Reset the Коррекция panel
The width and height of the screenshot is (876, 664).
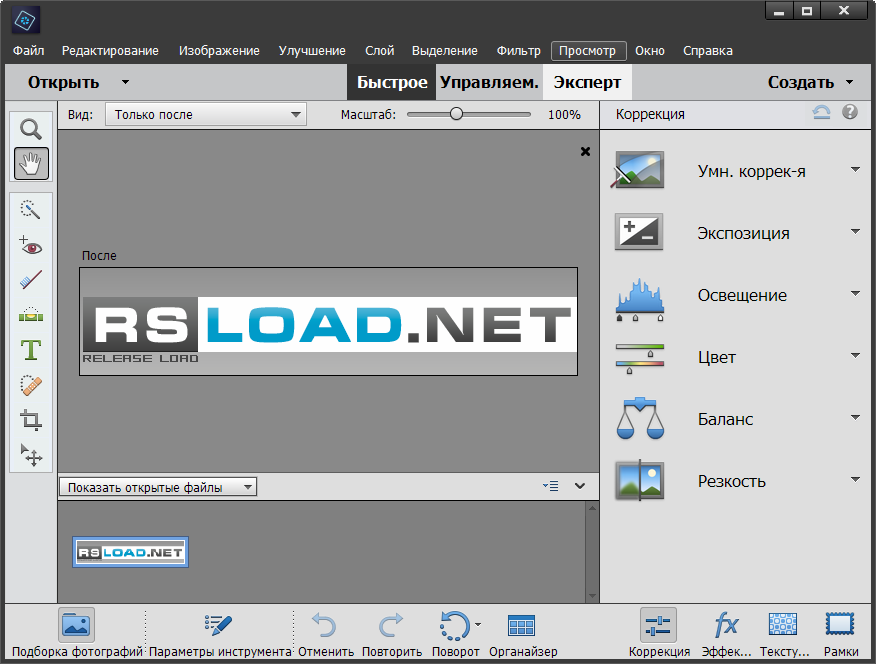click(821, 113)
